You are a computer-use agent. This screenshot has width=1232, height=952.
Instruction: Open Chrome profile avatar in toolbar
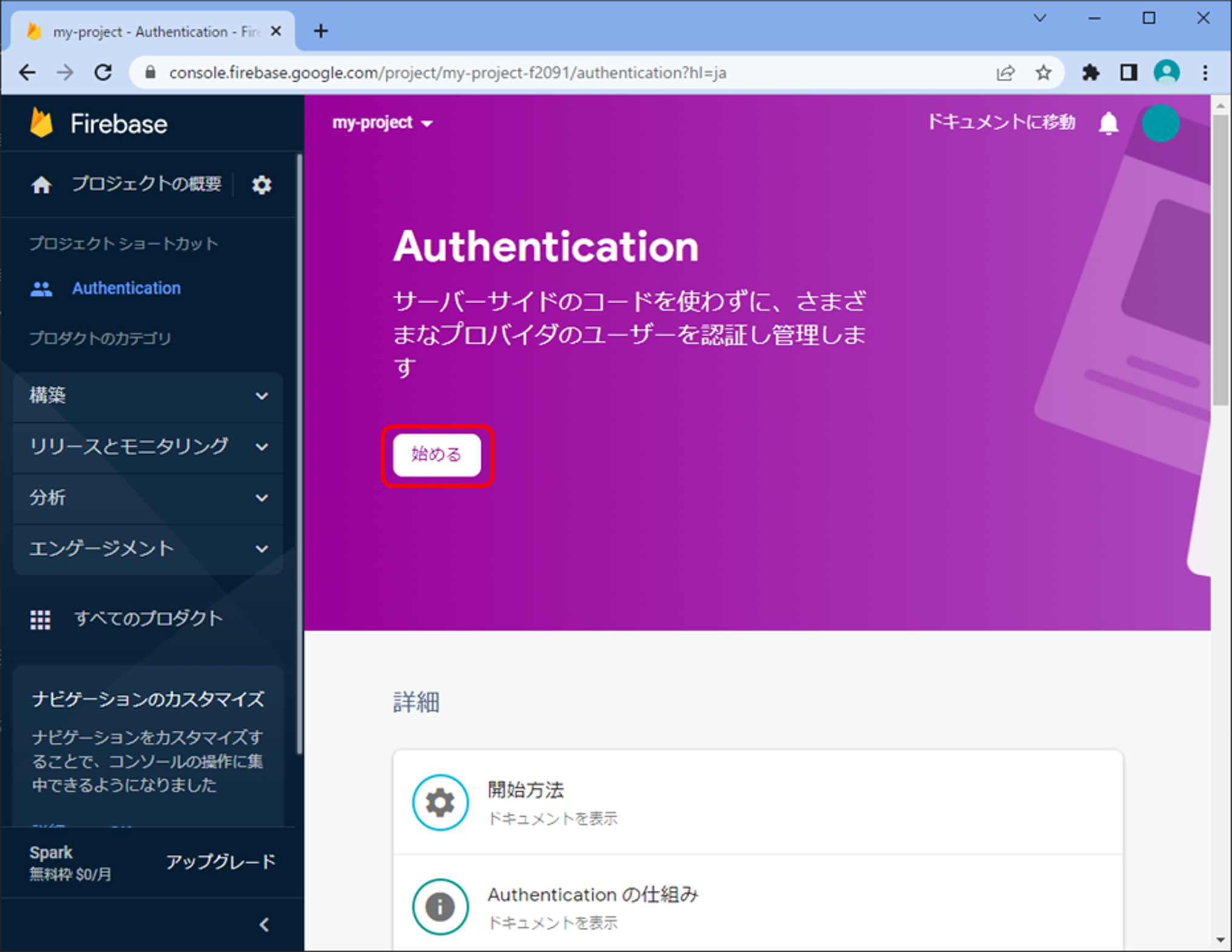coord(1167,73)
